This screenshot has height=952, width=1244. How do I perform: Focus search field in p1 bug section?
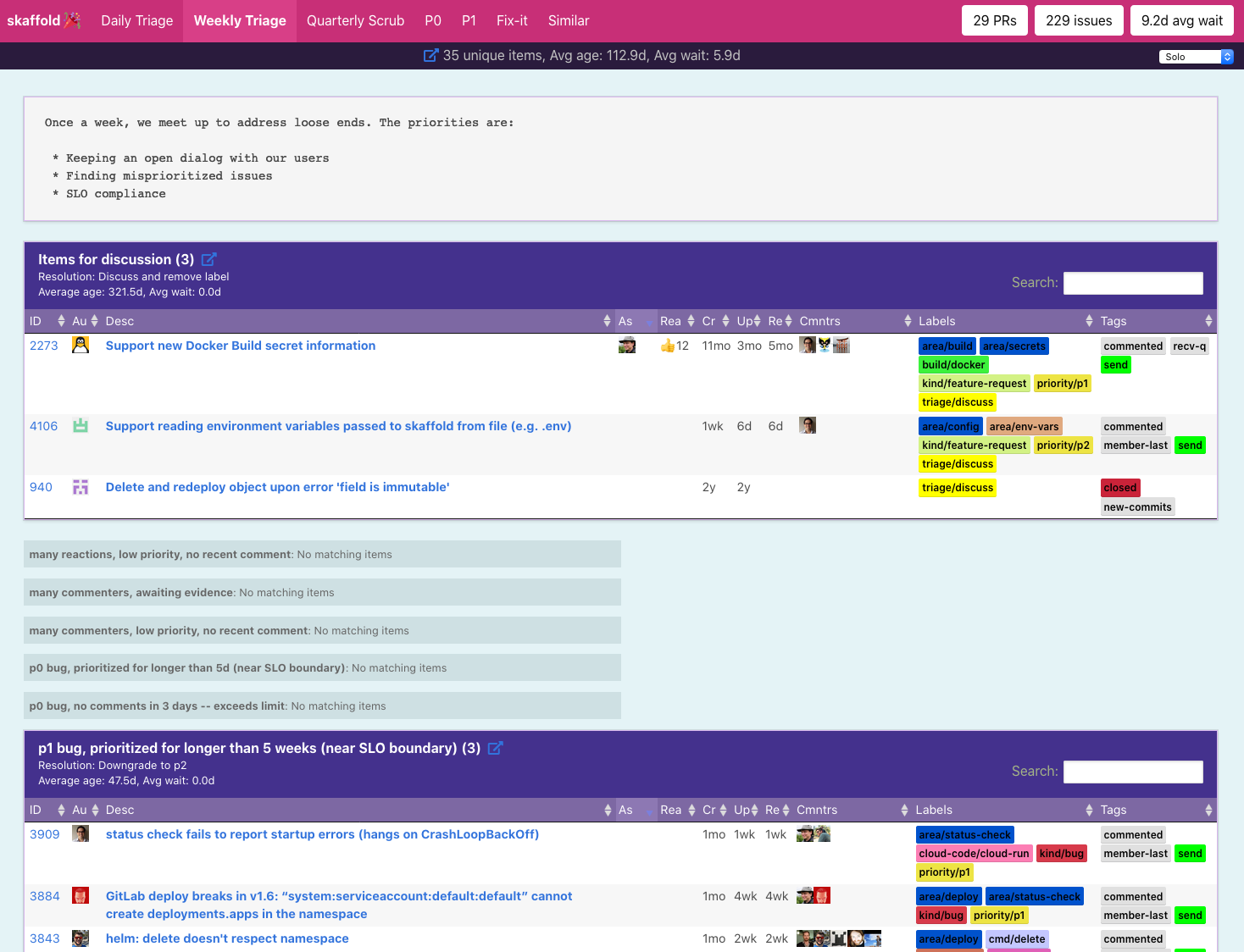[x=1133, y=772]
